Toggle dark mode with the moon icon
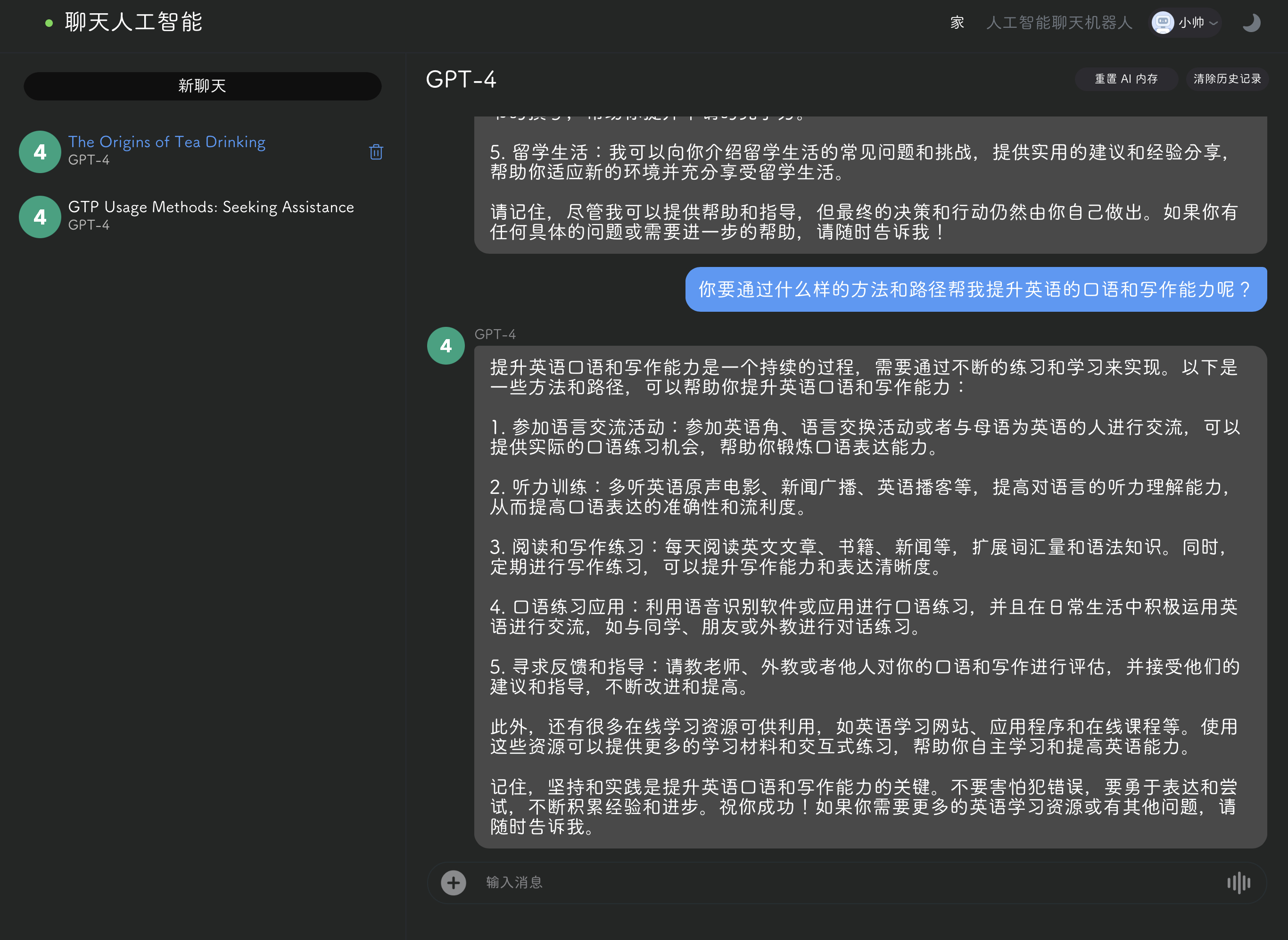 (x=1251, y=23)
